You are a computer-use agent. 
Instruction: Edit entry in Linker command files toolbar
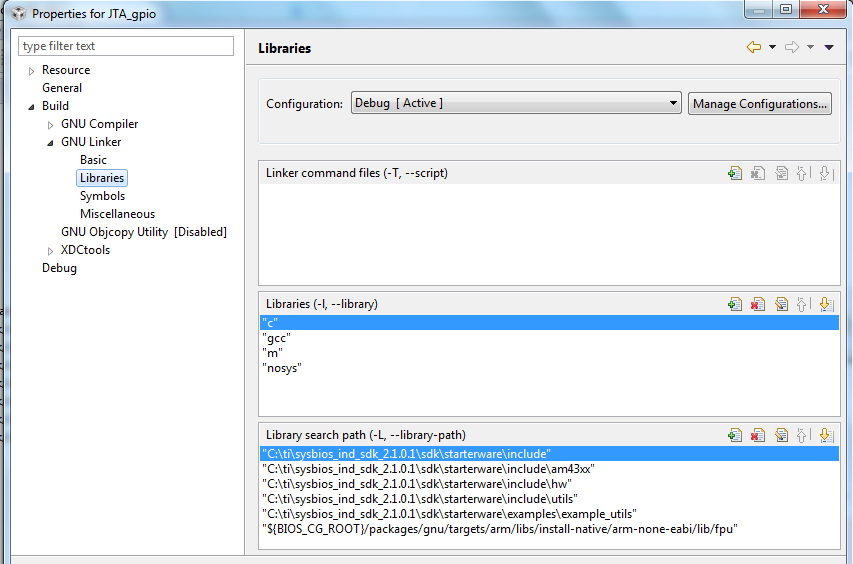pos(782,173)
